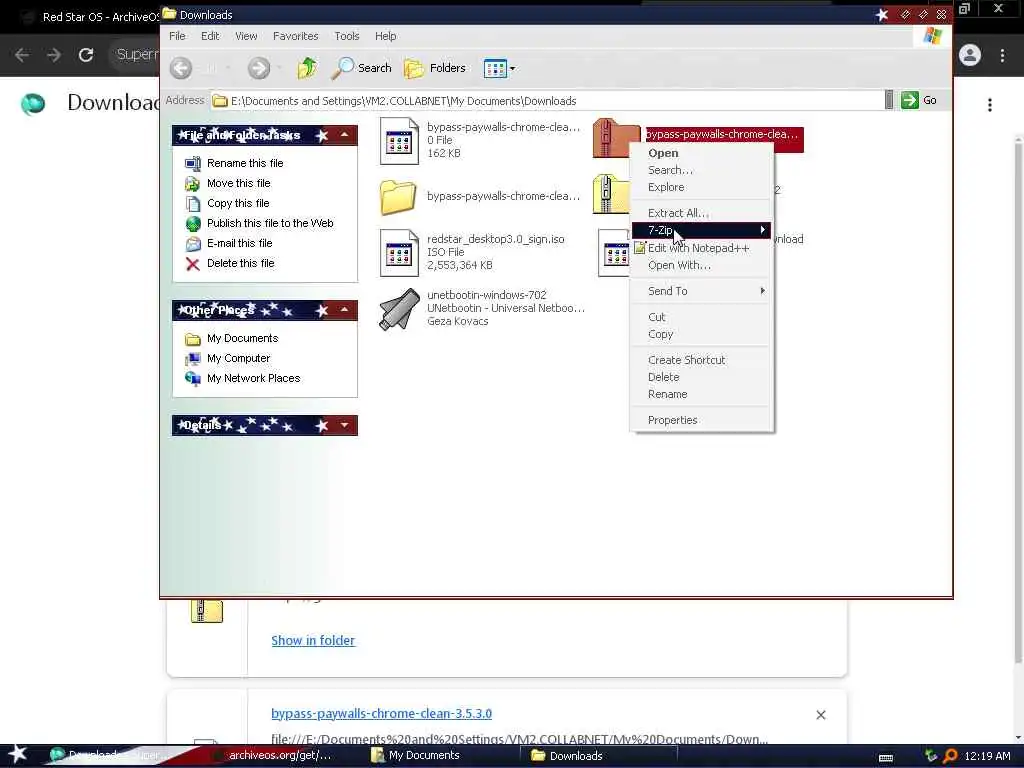The image size is (1024, 768).
Task: Expand the Send To submenu
Action: (701, 291)
